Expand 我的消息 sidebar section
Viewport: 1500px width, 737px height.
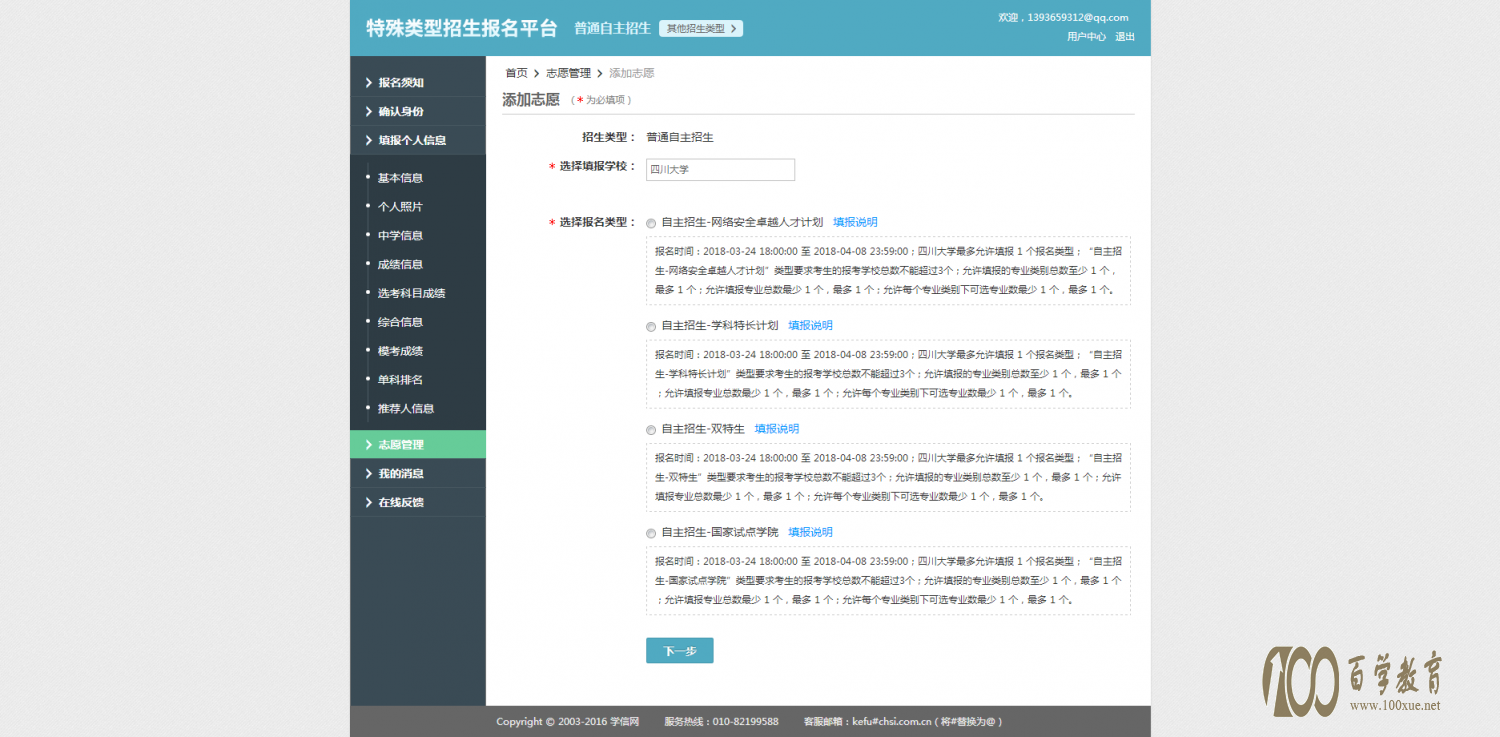click(418, 474)
